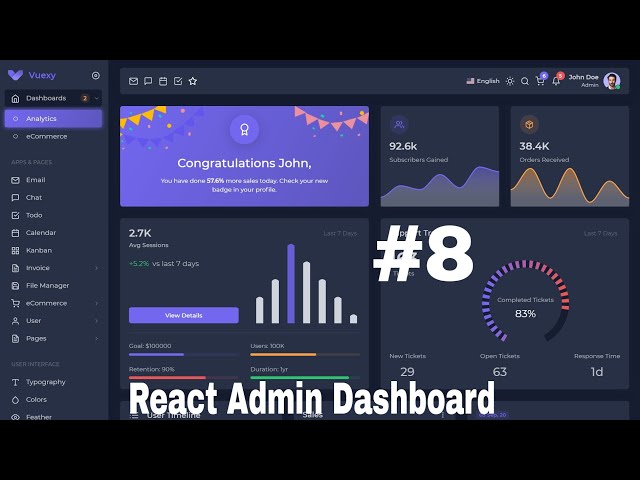Screen dimensions: 640x480
Task: Click the Dashboards home icon
Action: 16,98
